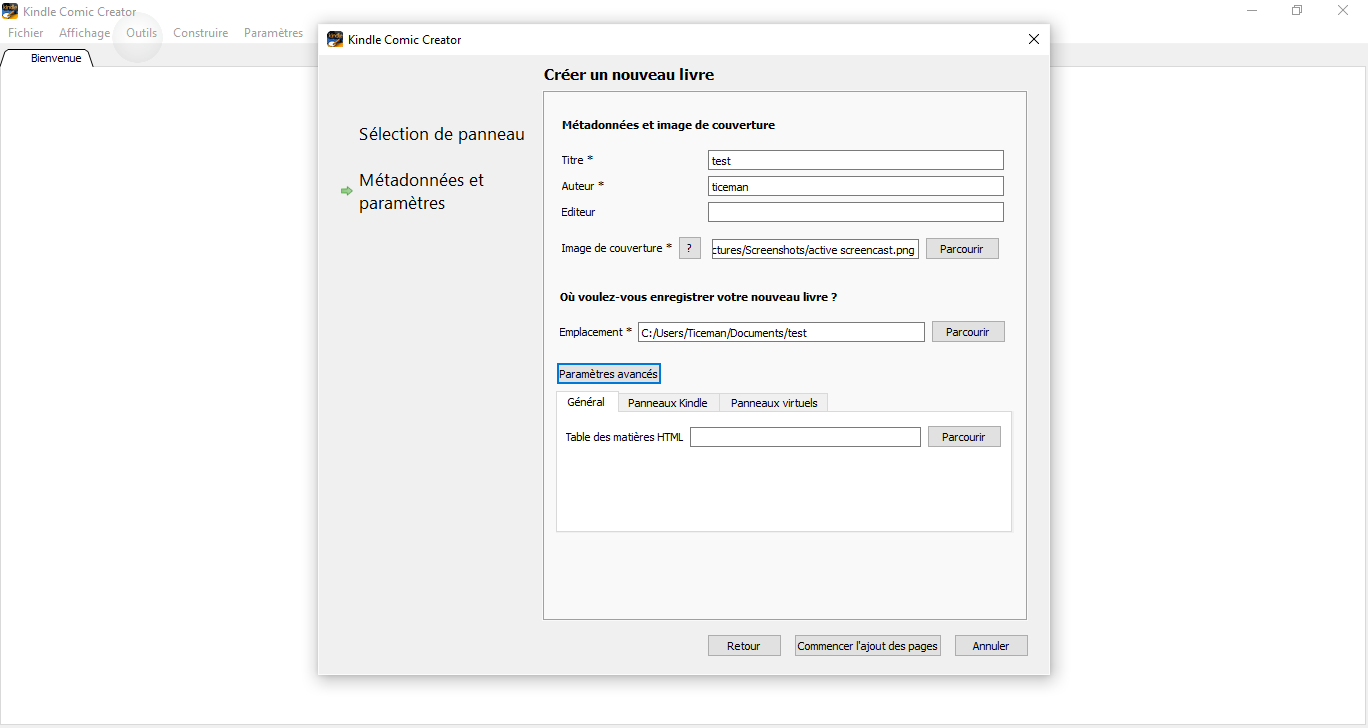This screenshot has height=728, width=1368.
Task: Click the cover image path field
Action: click(815, 249)
